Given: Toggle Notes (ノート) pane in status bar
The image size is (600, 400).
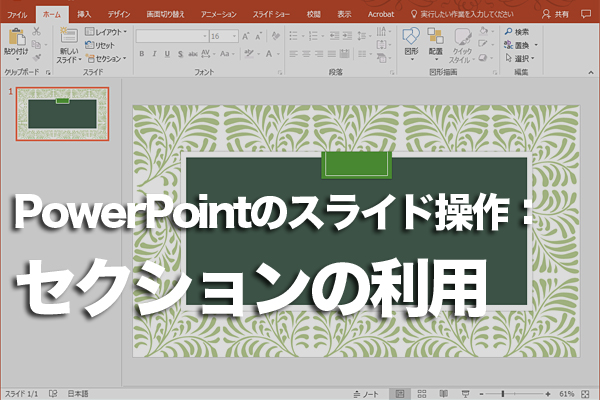Looking at the screenshot, I should tap(366, 394).
